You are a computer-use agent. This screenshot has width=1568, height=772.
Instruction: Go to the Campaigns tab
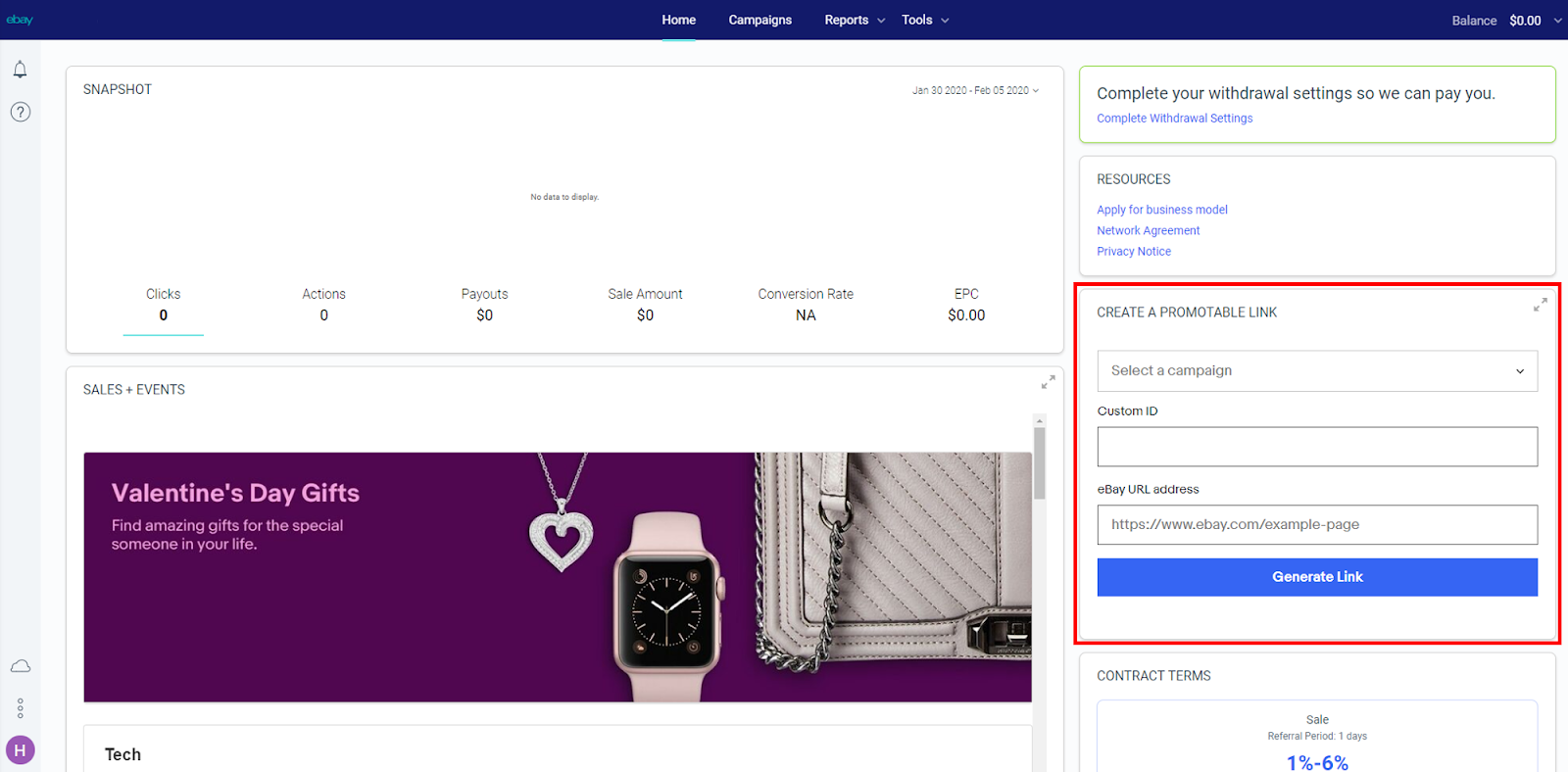tap(759, 20)
